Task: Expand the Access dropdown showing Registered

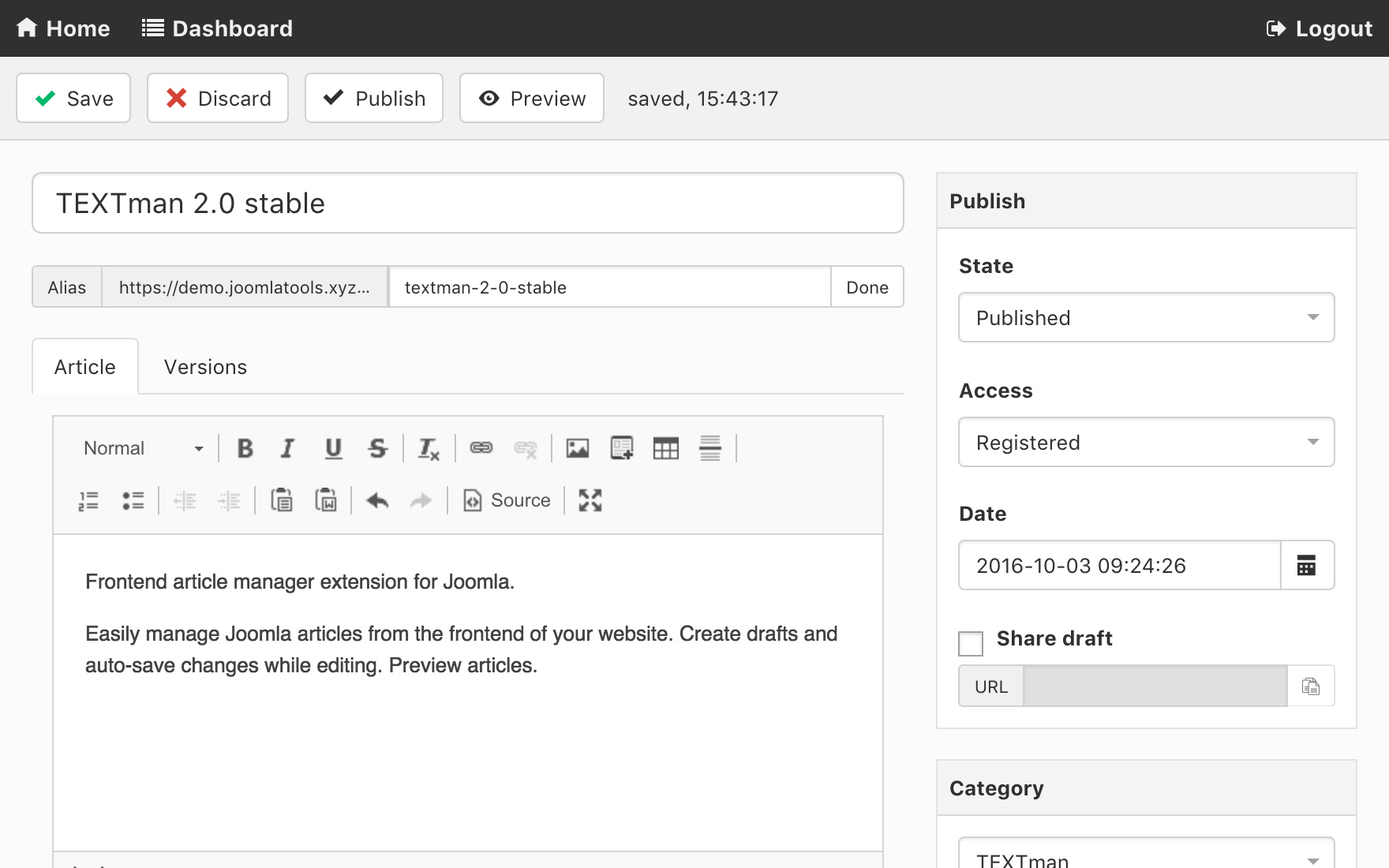Action: 1146,442
